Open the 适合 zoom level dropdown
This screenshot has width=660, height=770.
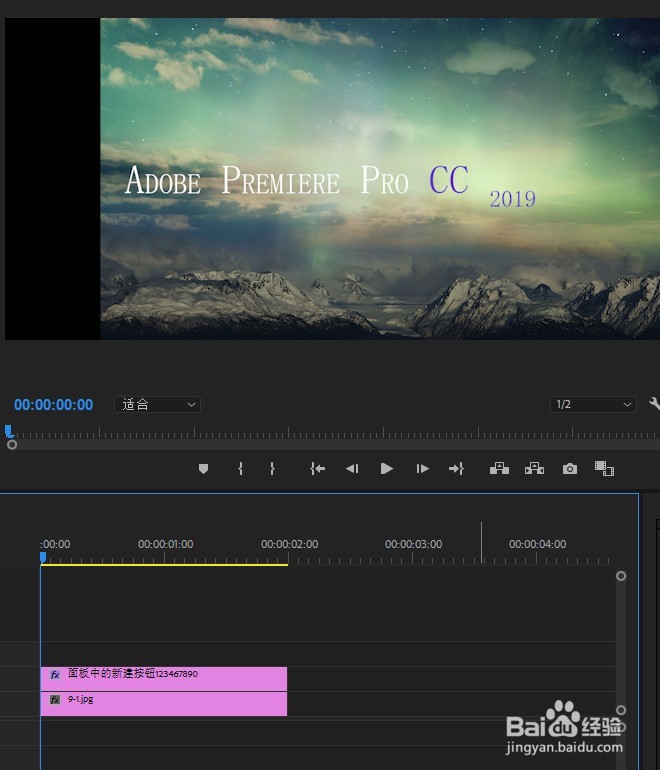point(157,405)
